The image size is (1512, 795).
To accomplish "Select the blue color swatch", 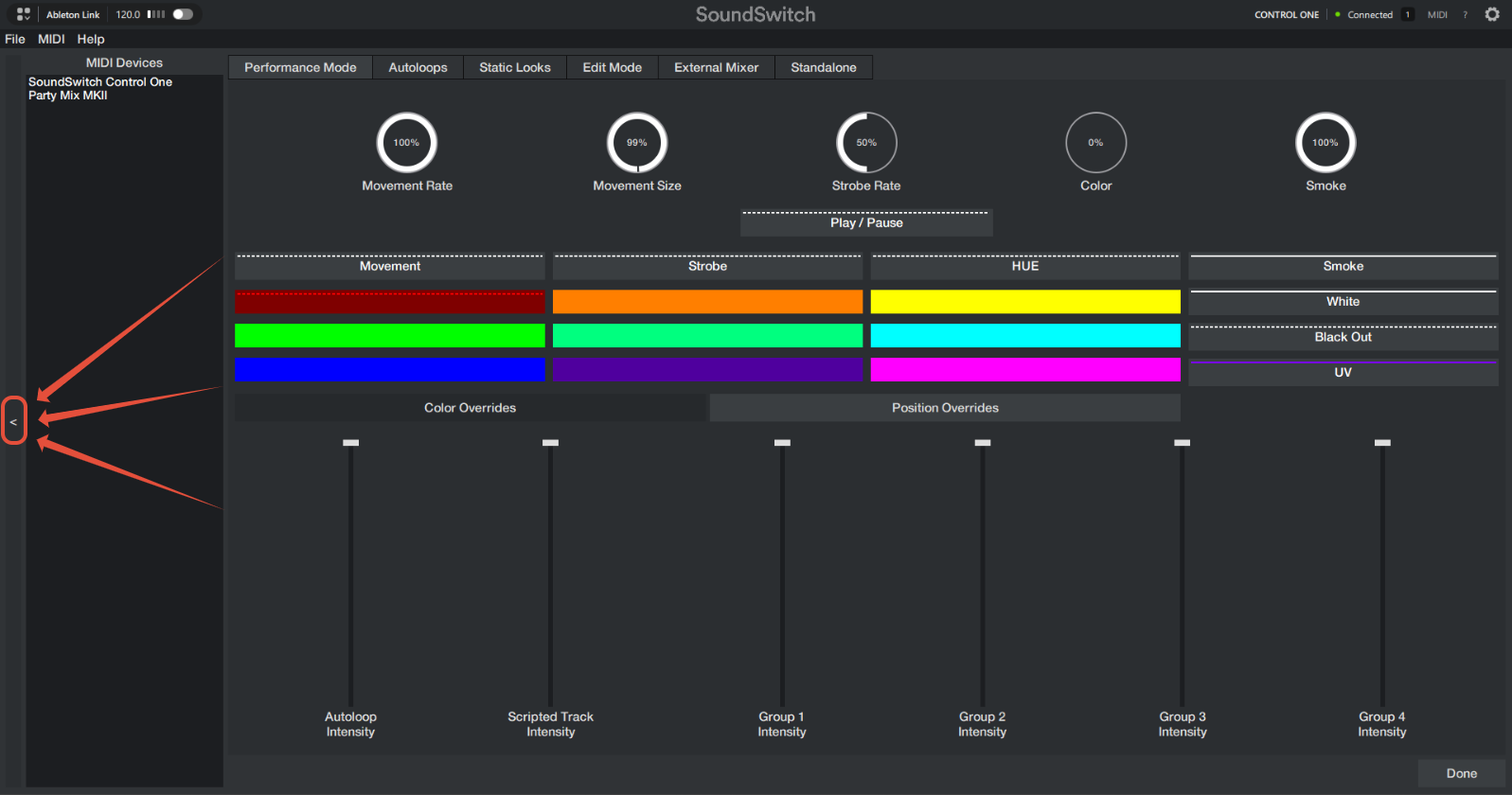I will [390, 370].
